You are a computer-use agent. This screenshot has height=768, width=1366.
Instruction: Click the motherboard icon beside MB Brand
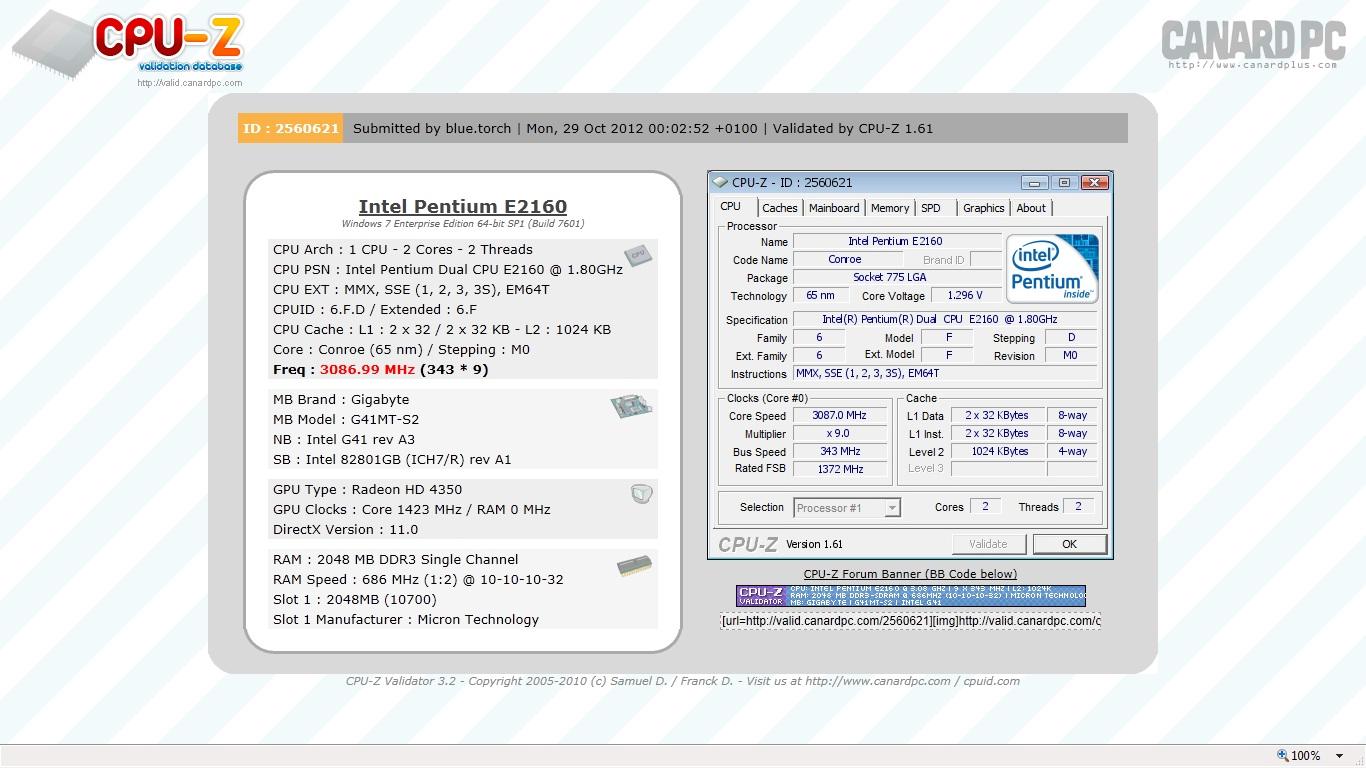pos(631,405)
